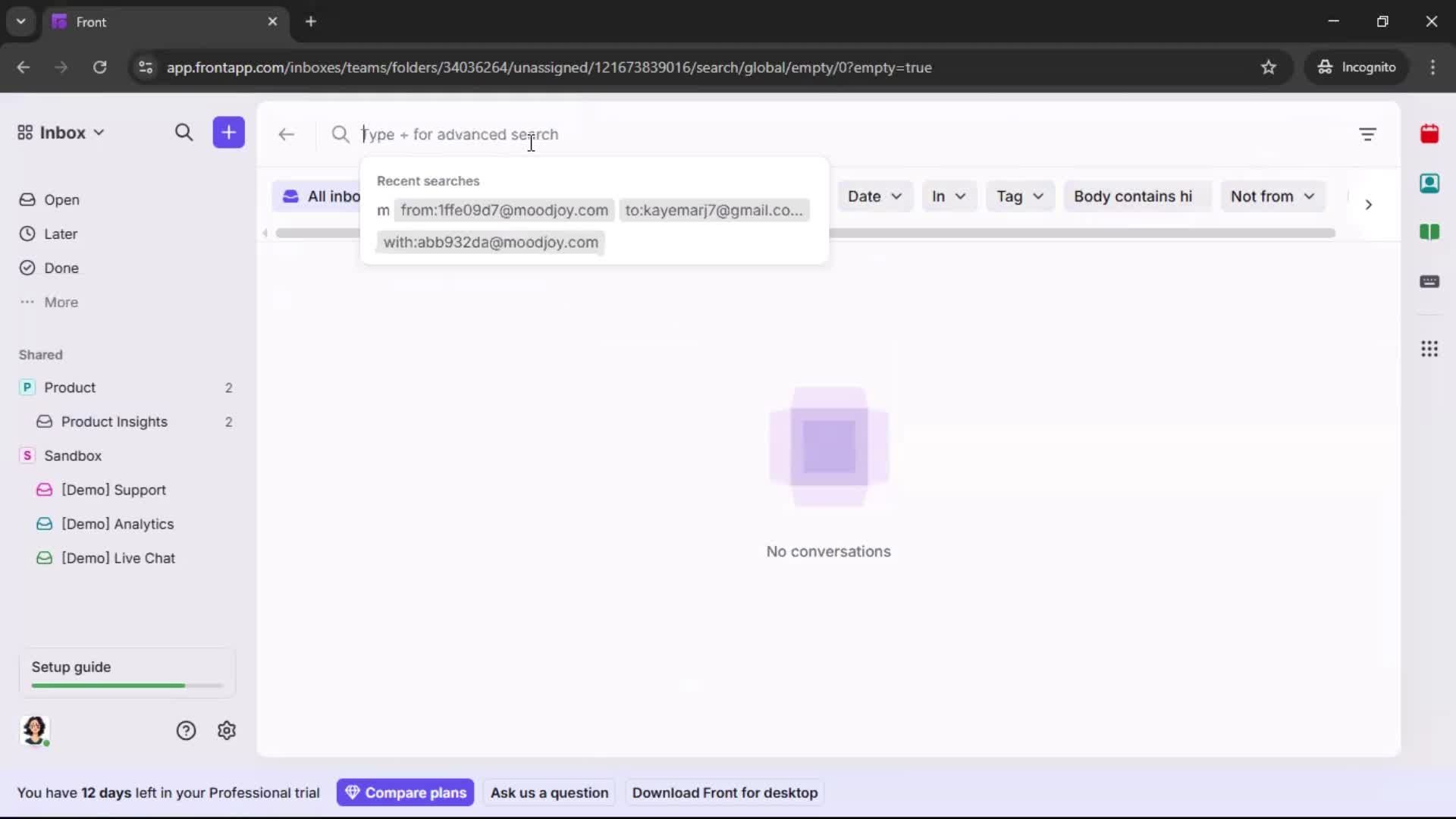Open the [Demo] Live Chat inbox
This screenshot has height=819, width=1456.
click(118, 557)
